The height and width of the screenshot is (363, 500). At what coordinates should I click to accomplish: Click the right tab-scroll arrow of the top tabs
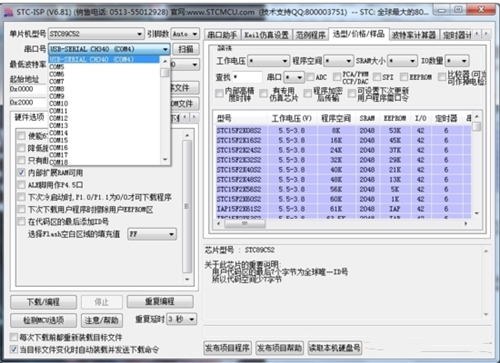tap(486, 33)
